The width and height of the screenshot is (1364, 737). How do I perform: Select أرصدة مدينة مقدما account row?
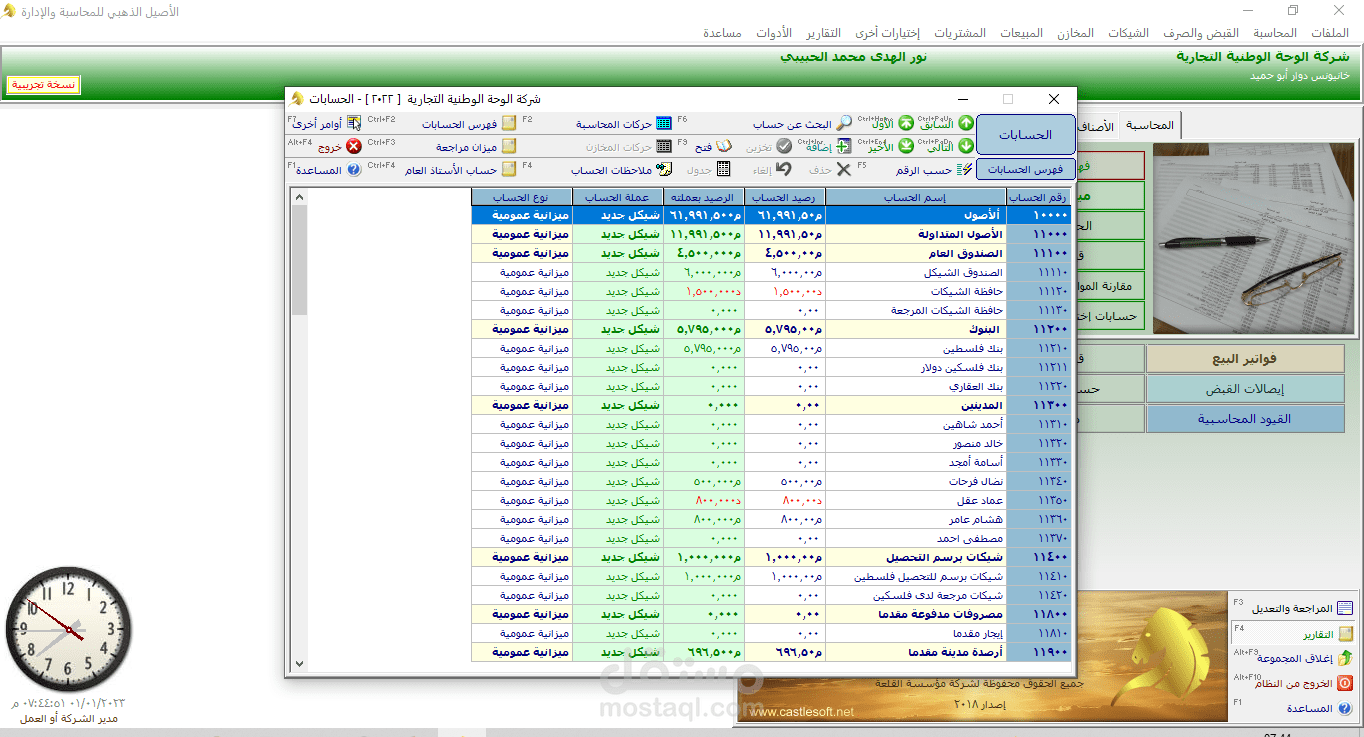tap(770, 652)
